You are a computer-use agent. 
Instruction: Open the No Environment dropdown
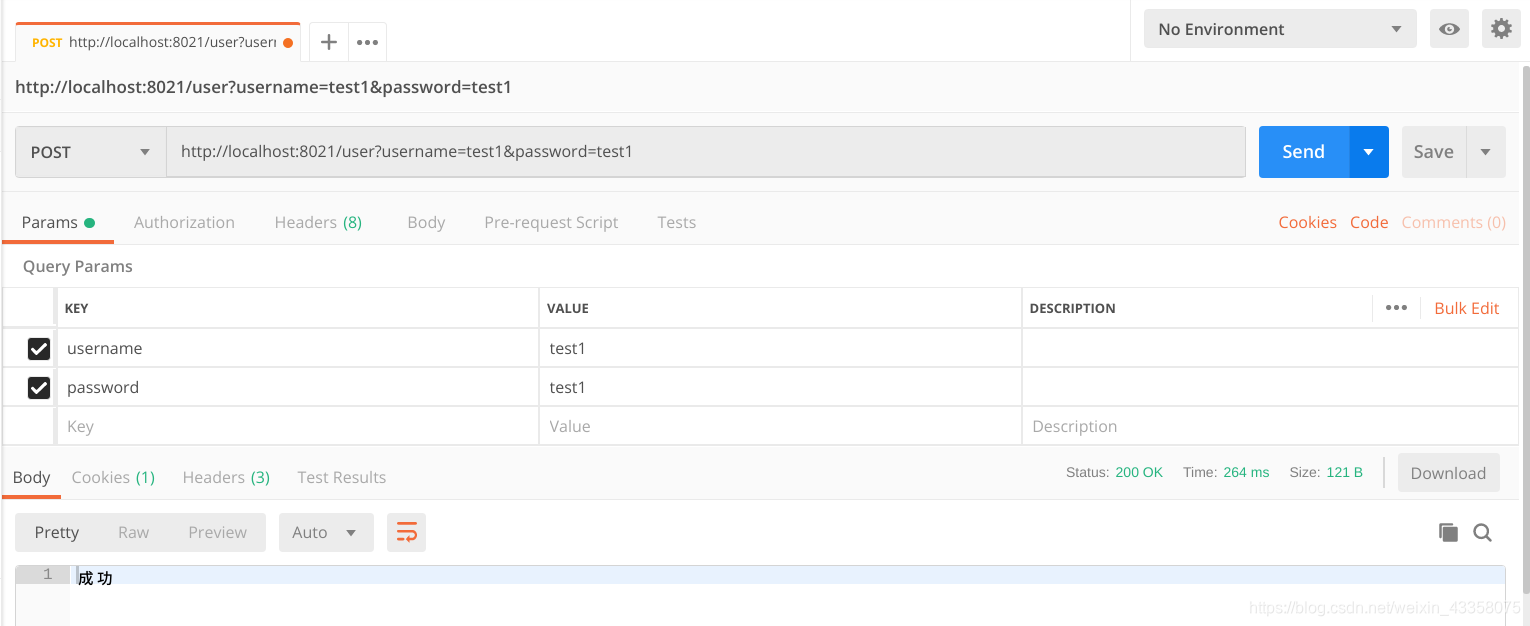tap(1280, 29)
